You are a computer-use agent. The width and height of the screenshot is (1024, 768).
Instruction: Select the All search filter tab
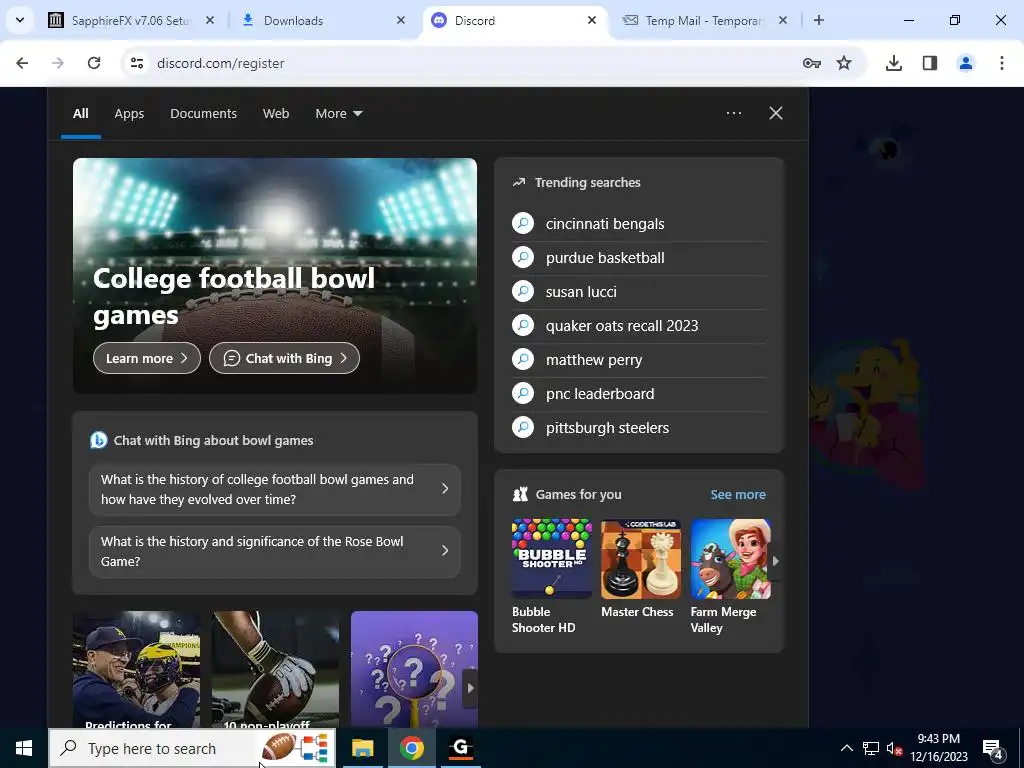pyautogui.click(x=81, y=114)
